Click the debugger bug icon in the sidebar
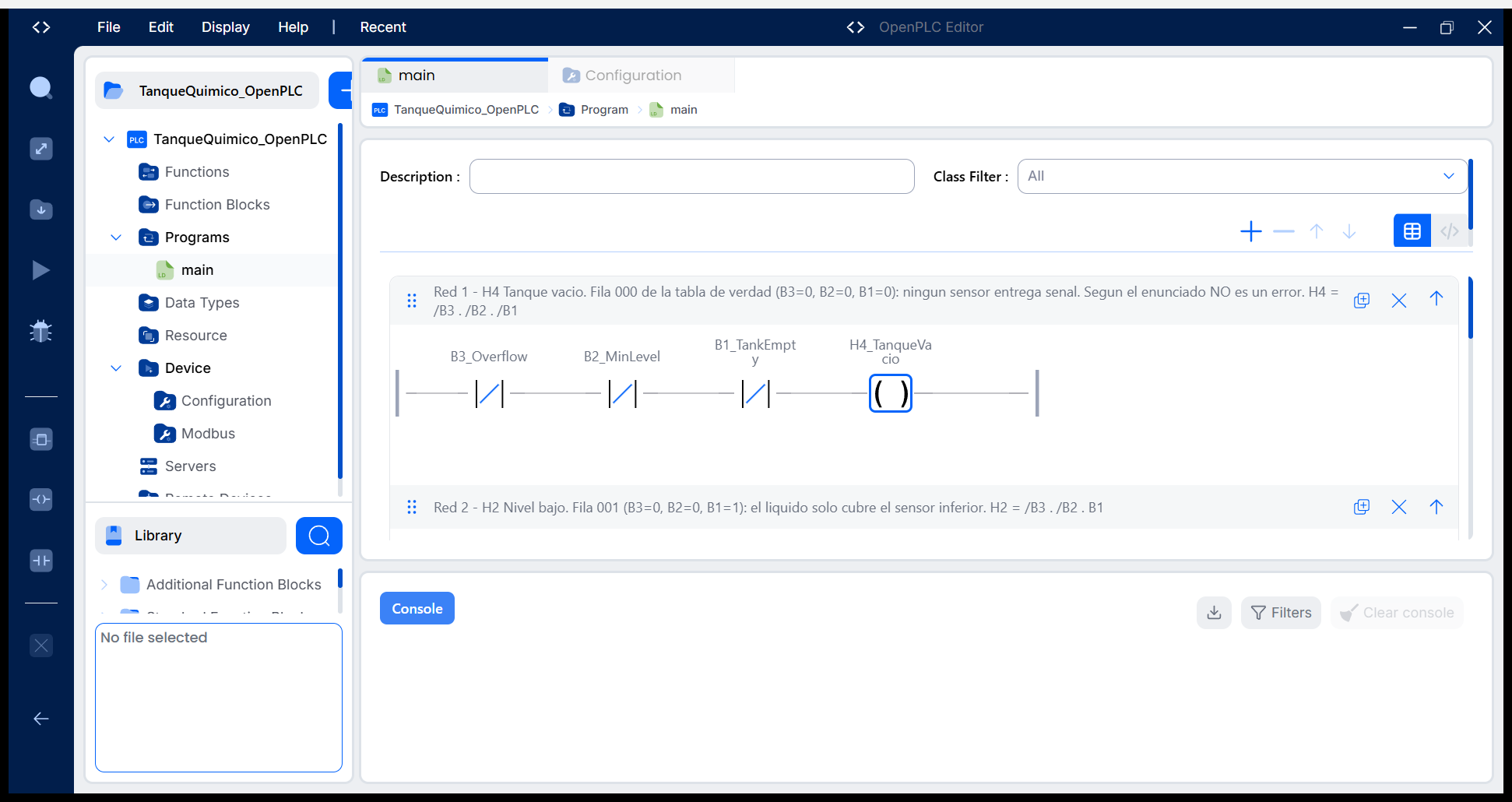The width and height of the screenshot is (1512, 802). point(41,331)
